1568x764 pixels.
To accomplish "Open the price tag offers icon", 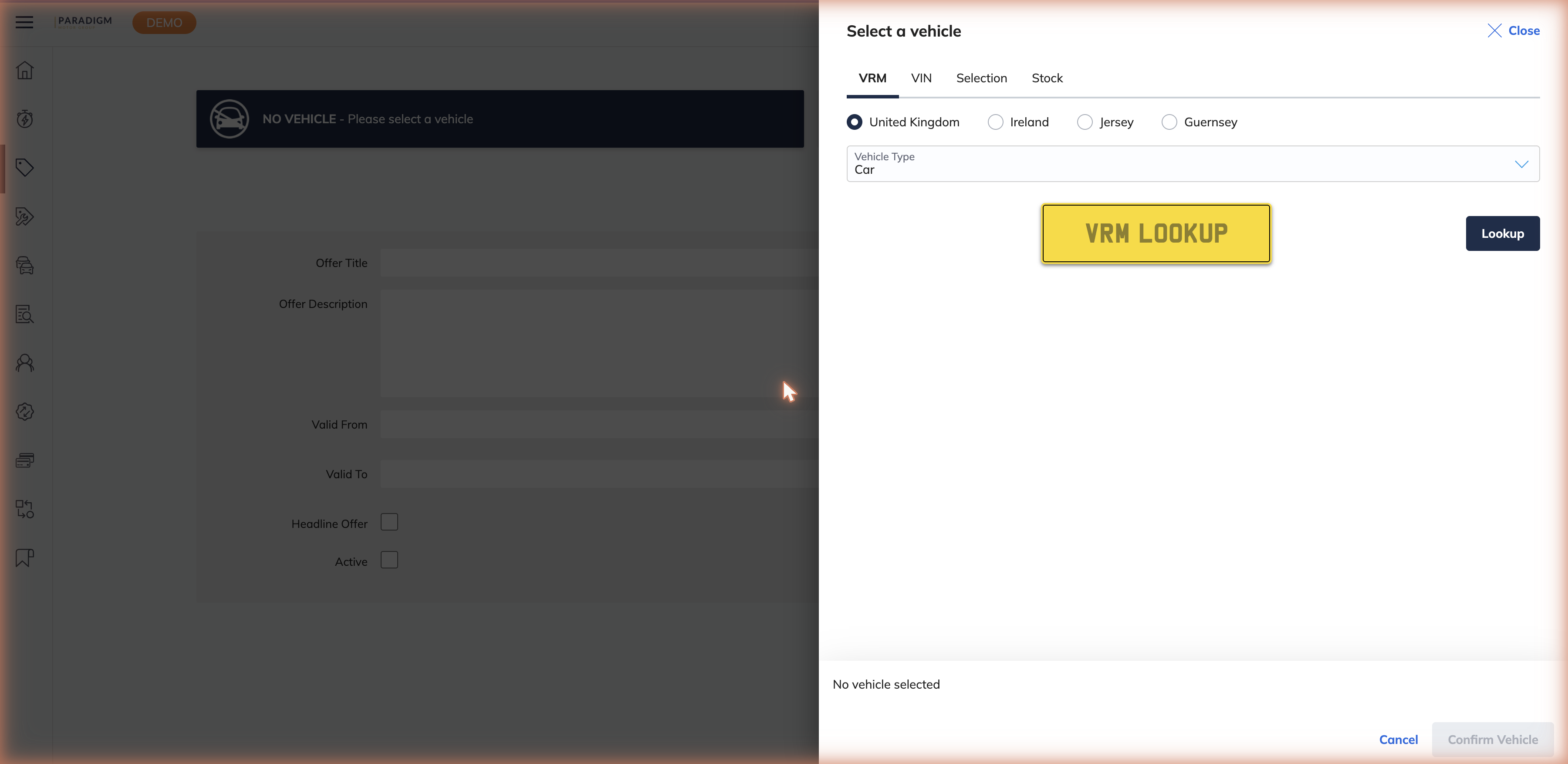I will (x=24, y=167).
